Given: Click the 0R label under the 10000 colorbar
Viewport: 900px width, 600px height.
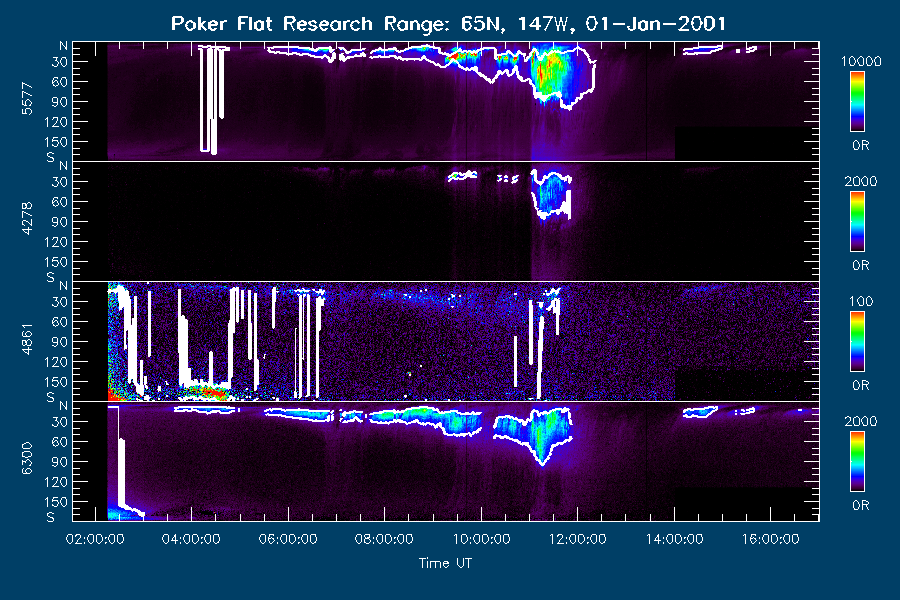Looking at the screenshot, I should click(861, 146).
